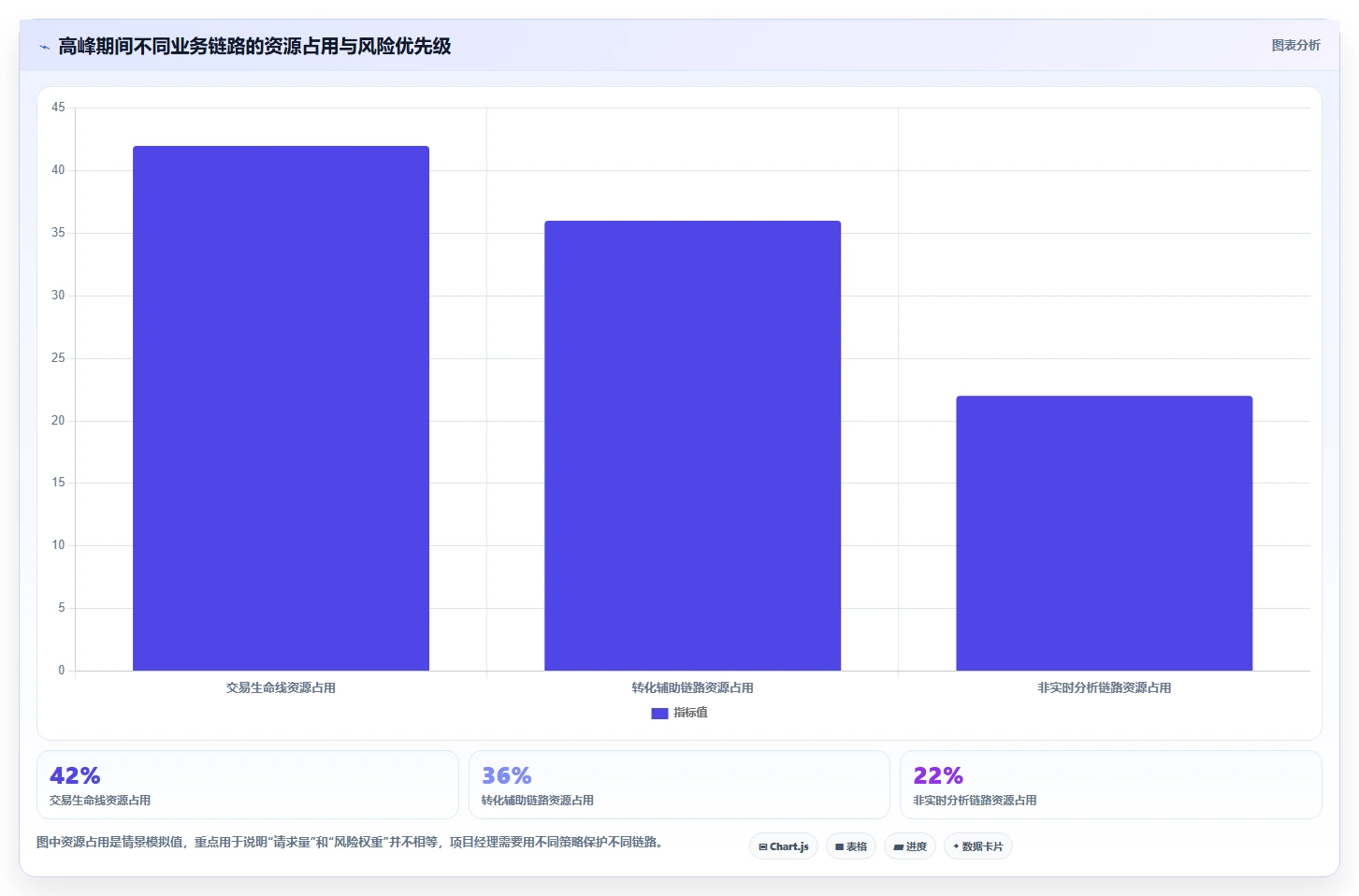Click the x-axis label 转化辅助链路资源占用

[692, 687]
